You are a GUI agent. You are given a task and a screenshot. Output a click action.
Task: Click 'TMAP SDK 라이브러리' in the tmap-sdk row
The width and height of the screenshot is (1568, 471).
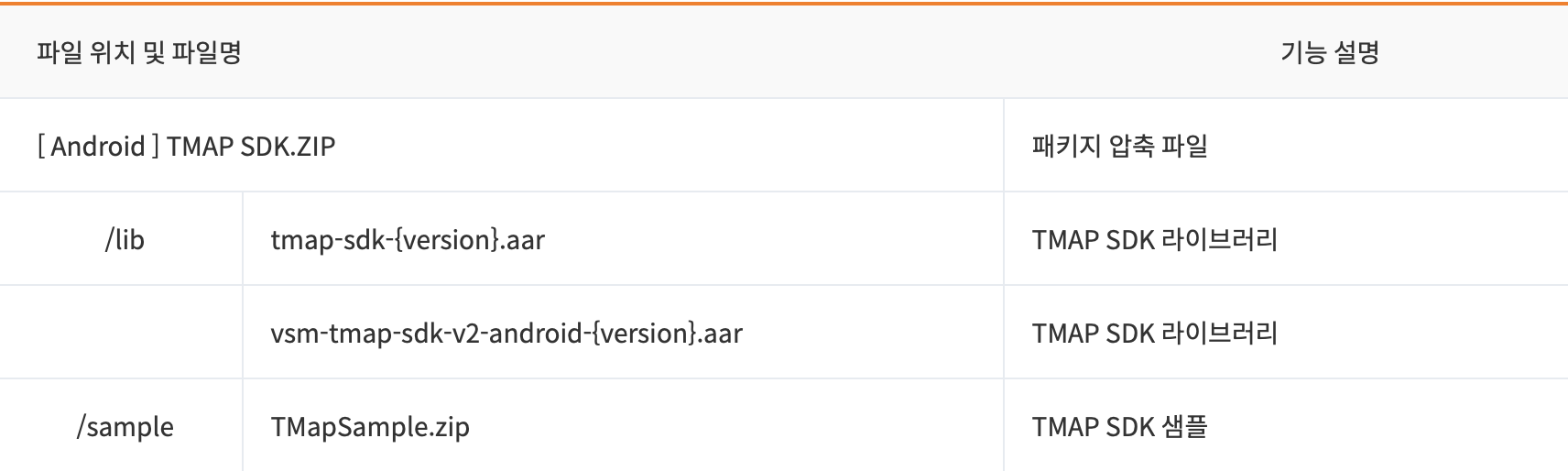pyautogui.click(x=1154, y=239)
